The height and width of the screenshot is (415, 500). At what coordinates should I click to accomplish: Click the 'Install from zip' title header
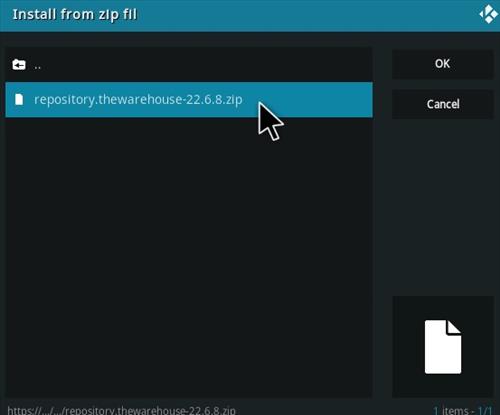pyautogui.click(x=75, y=15)
